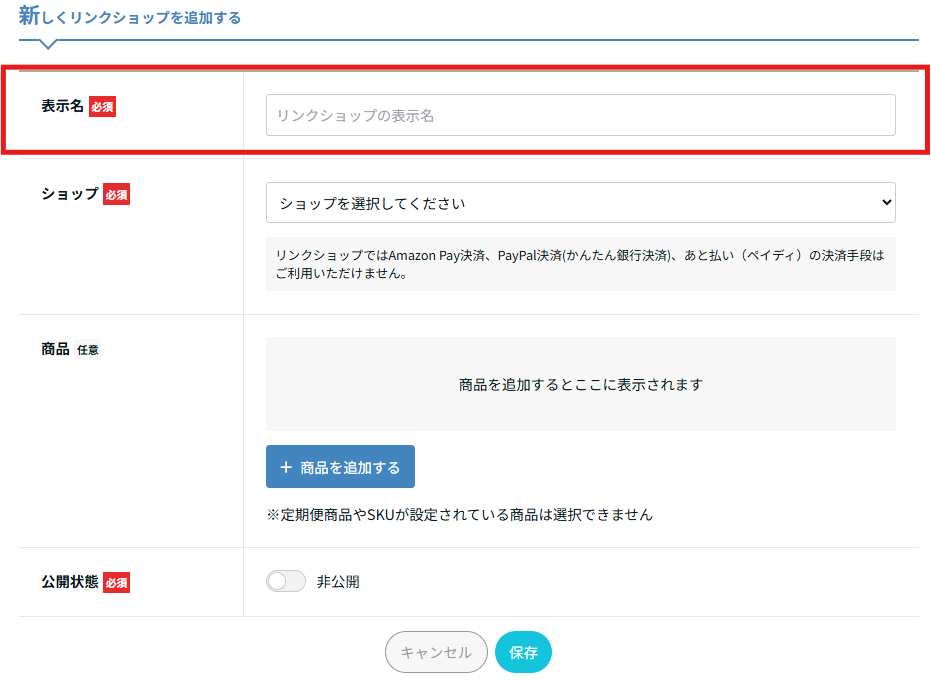Image resolution: width=931 pixels, height=681 pixels.
Task: Click the arrow on the shop select box
Action: click(885, 203)
